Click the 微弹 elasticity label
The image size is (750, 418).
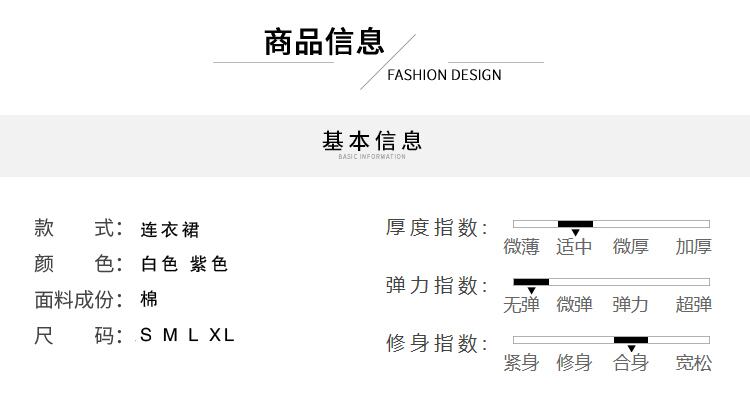coord(575,305)
